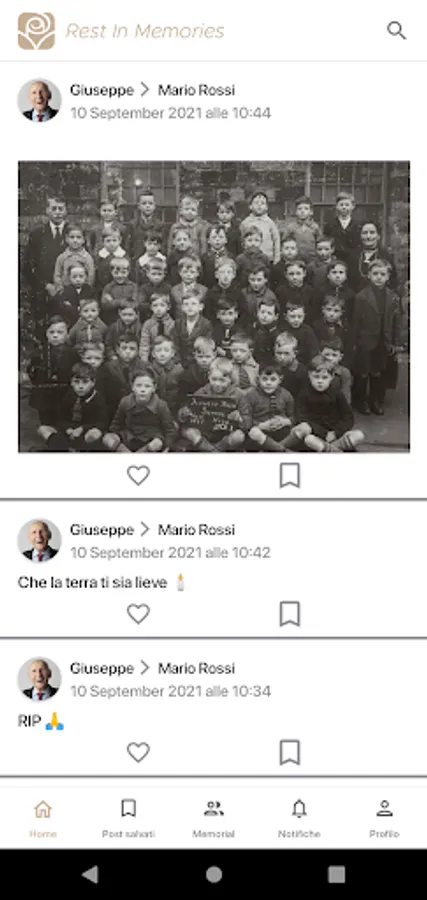427x900 pixels.
Task: Open Giuseppe's name on the 10:34 post
Action: (102, 669)
